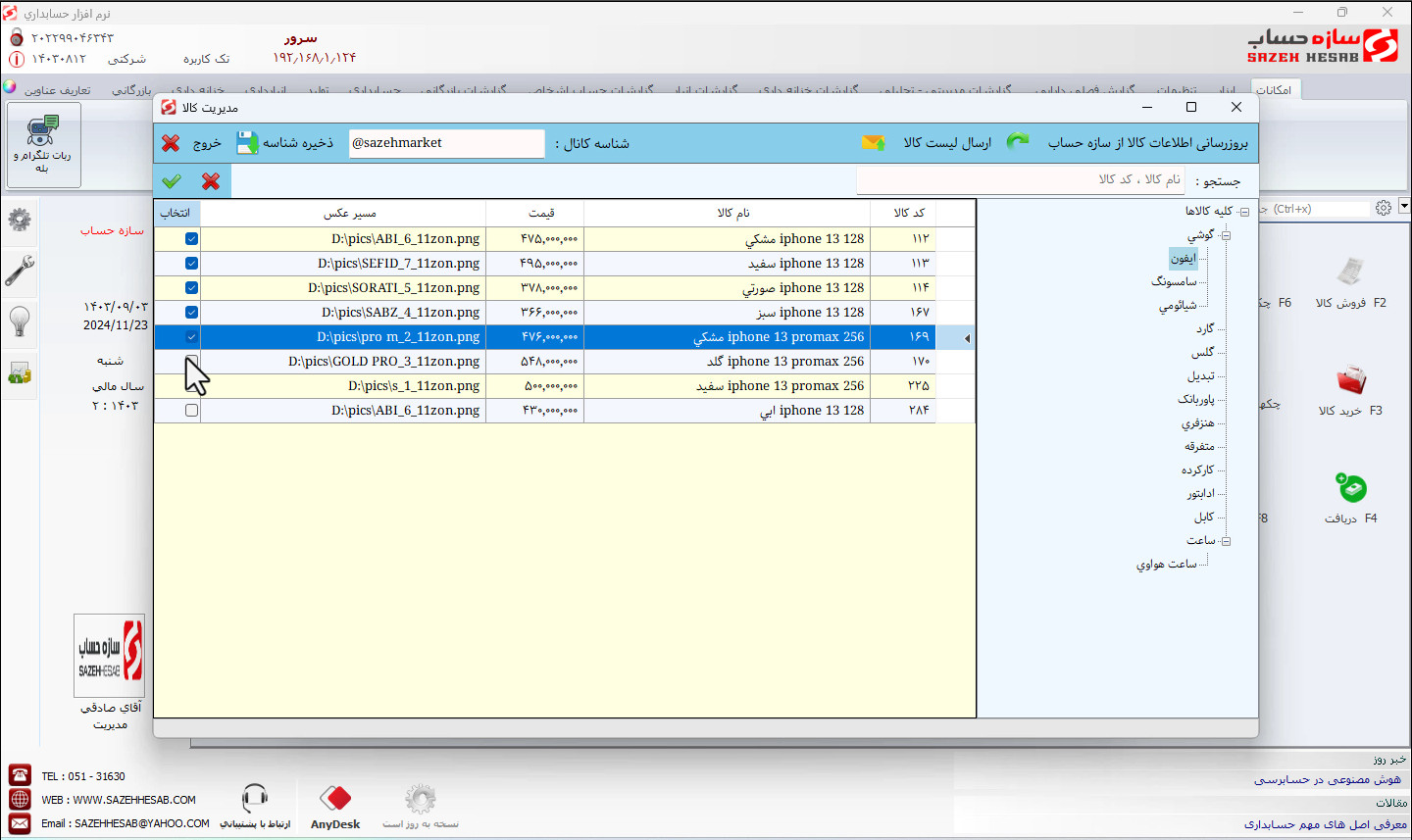The height and width of the screenshot is (840, 1412).
Task: Click the save ID floppy disk icon
Action: tap(247, 143)
